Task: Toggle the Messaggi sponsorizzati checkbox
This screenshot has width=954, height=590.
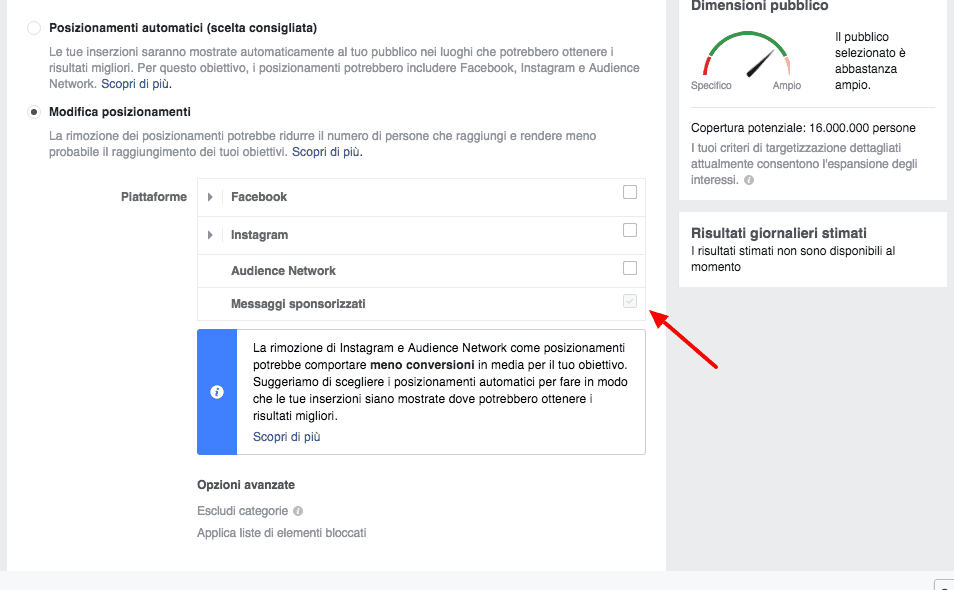Action: click(630, 301)
